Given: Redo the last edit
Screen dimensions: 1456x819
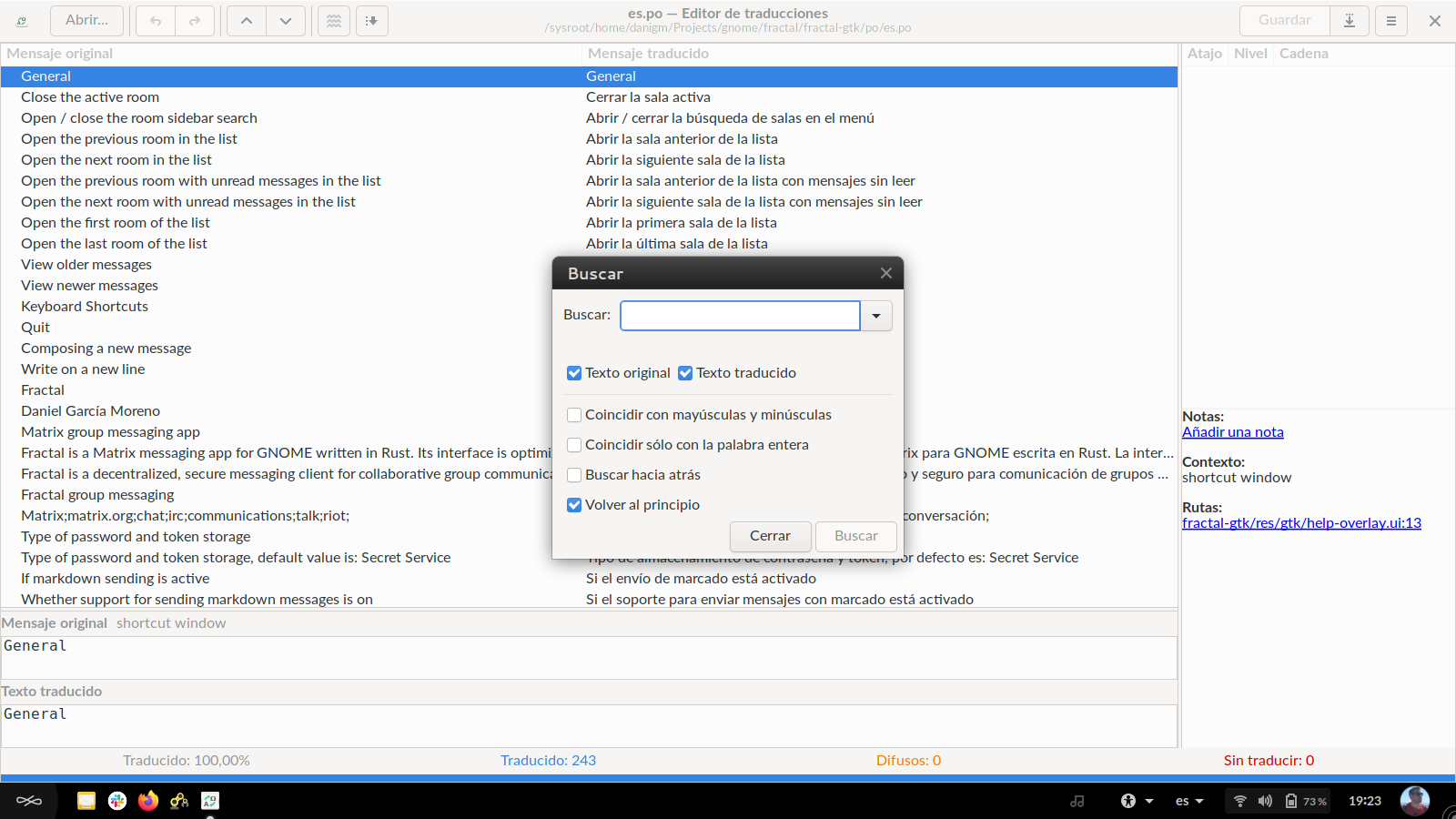Looking at the screenshot, I should 195,21.
